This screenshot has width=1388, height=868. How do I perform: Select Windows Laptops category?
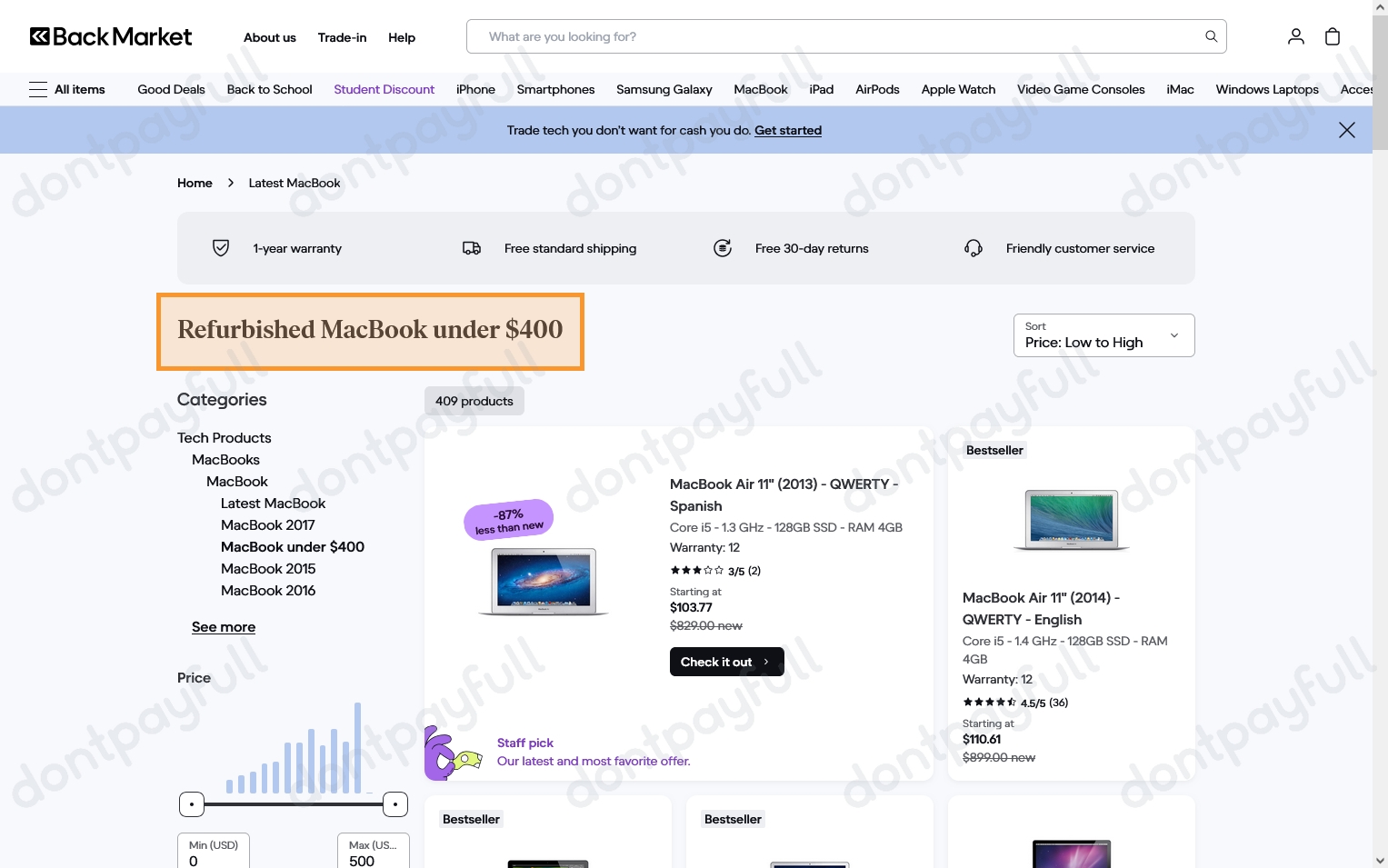point(1267,89)
